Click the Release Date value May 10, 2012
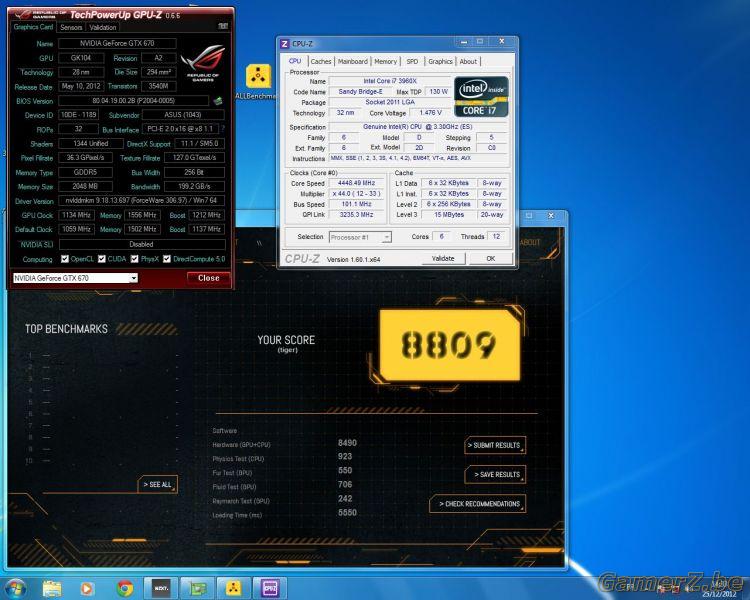The height and width of the screenshot is (600, 750). 81,87
